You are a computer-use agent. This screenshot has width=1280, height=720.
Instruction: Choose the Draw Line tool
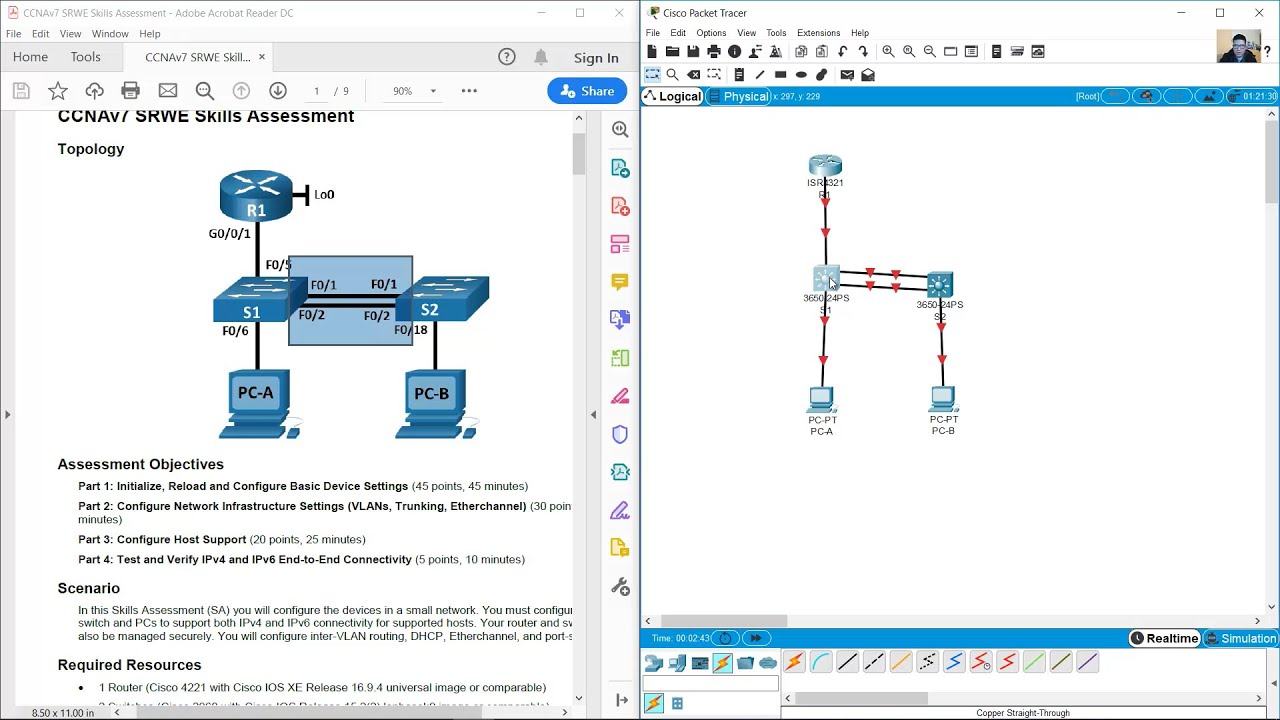pos(760,75)
